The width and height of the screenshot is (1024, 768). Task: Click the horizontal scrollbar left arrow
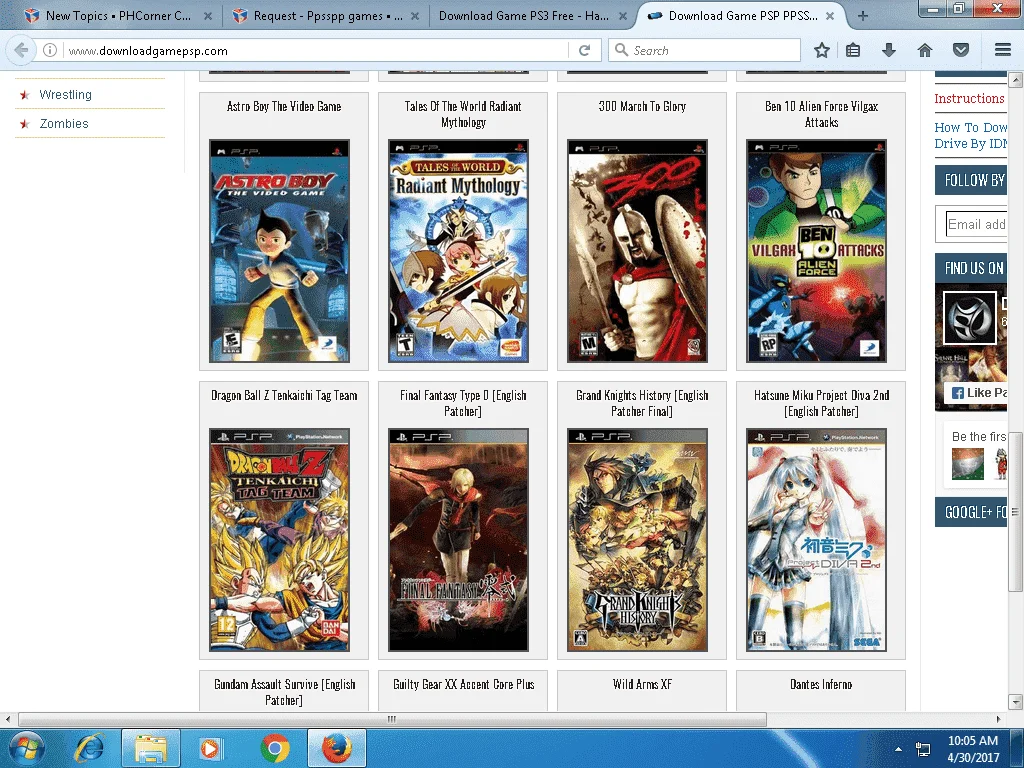(8, 719)
